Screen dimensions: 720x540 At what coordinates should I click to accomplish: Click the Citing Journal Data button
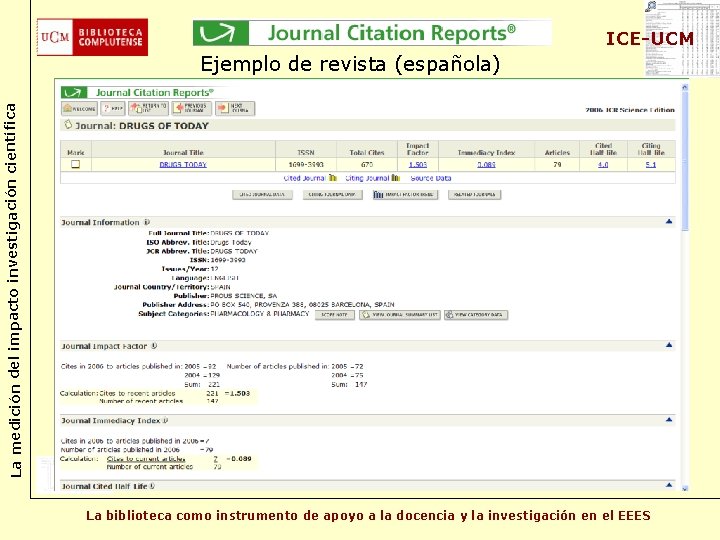[x=332, y=195]
